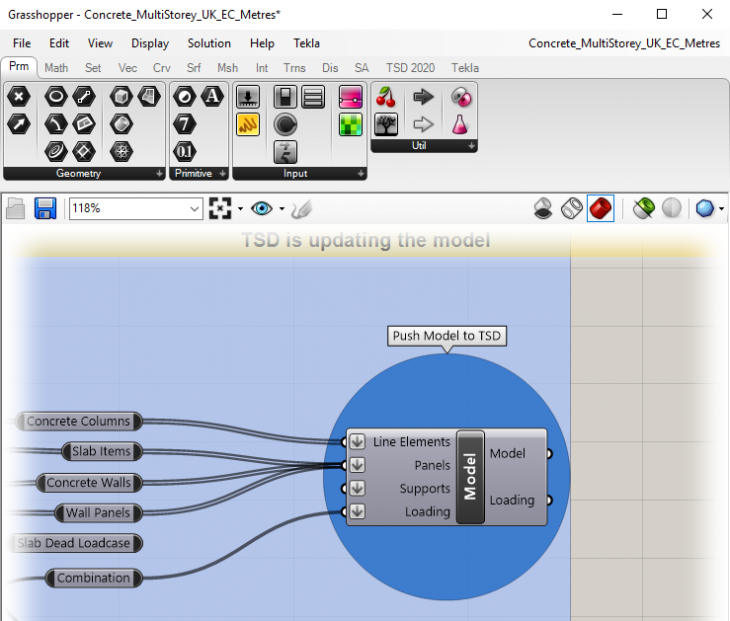This screenshot has height=621, width=730.
Task: Click the Concrete Walls parameter
Action: tap(89, 483)
